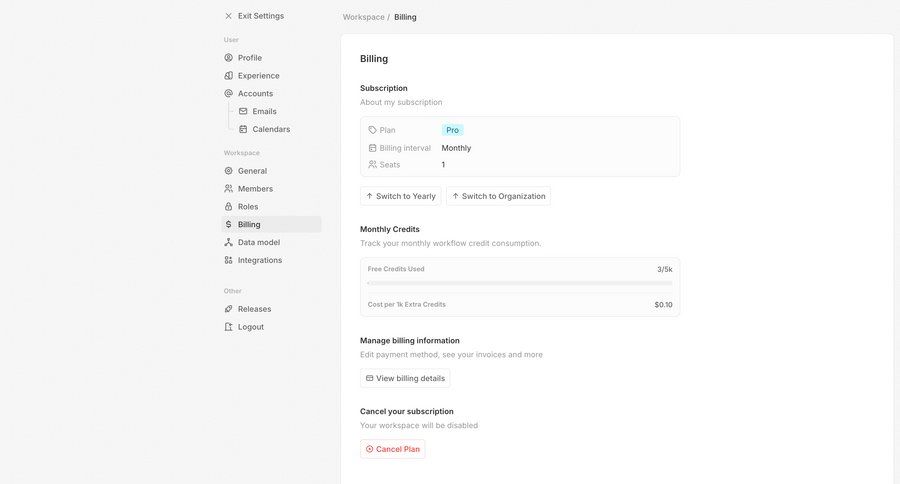The image size is (900, 484).
Task: Open the Emails sub-item
Action: point(279,111)
